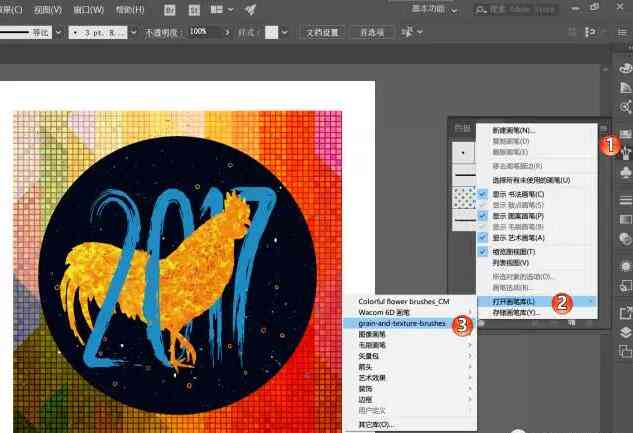Open Adobe Stock icon in the top bar
This screenshot has height=433, width=633.
pos(194,10)
